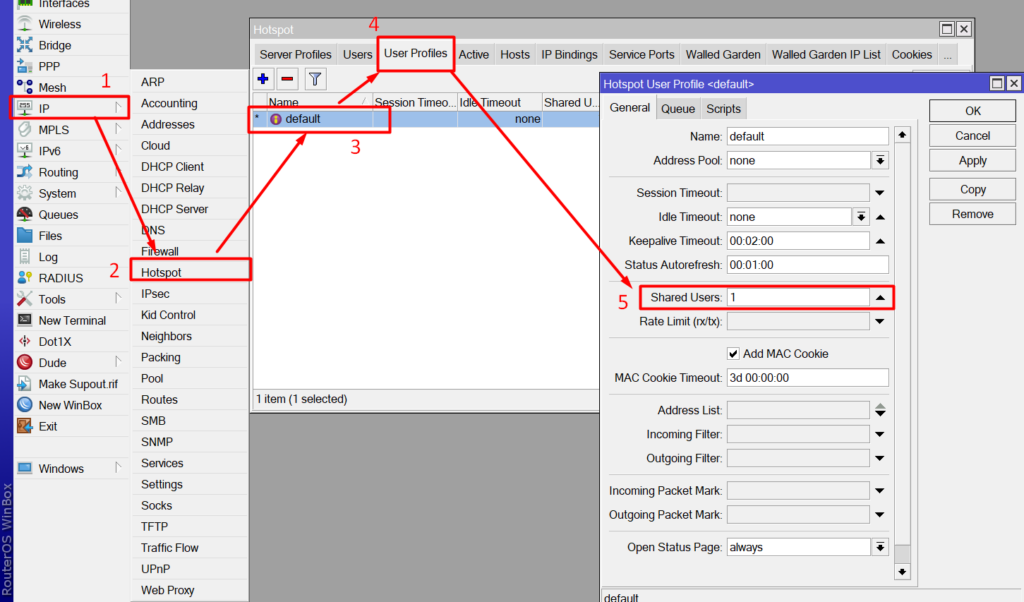This screenshot has width=1024, height=602.
Task: Click the Dot1X icon in the sidebar
Action: [25, 341]
